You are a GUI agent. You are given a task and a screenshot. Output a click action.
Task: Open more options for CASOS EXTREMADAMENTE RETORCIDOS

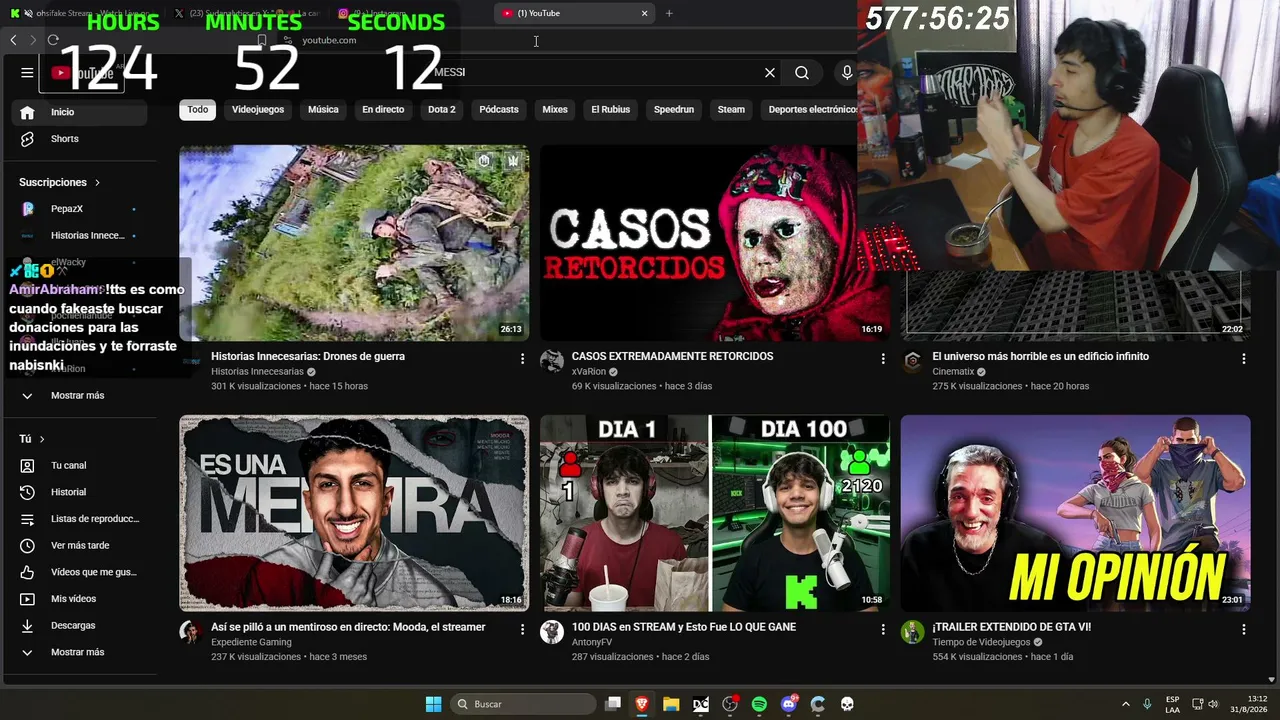[x=883, y=359]
